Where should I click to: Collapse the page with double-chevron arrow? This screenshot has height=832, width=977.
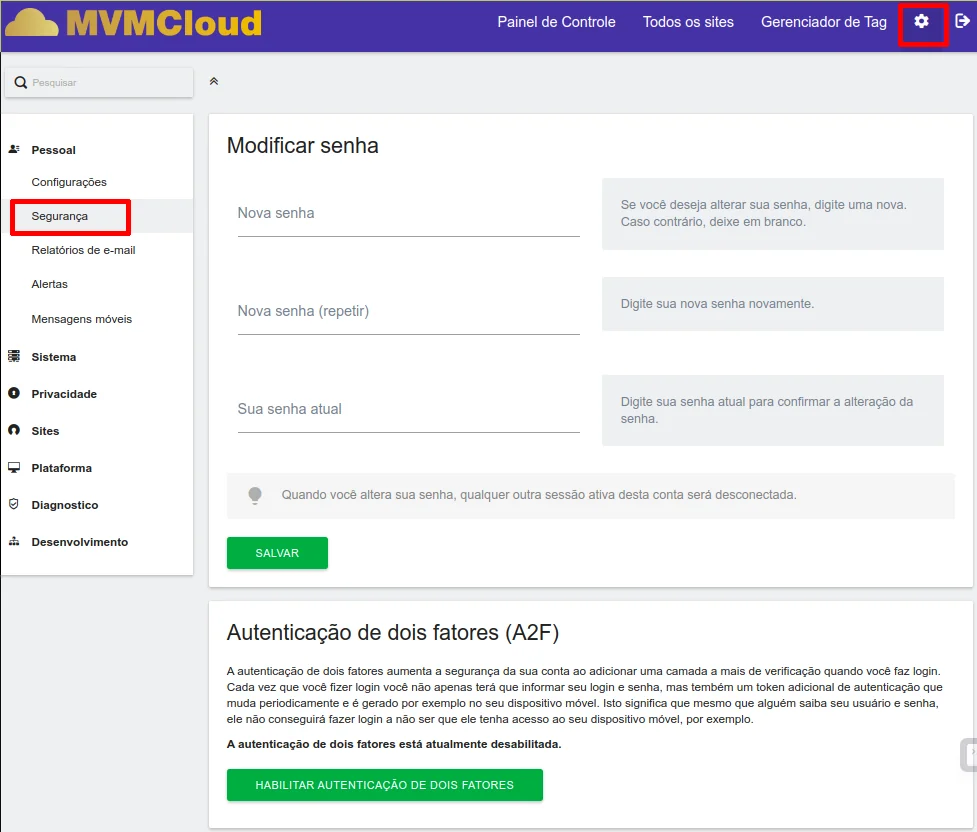pos(214,82)
